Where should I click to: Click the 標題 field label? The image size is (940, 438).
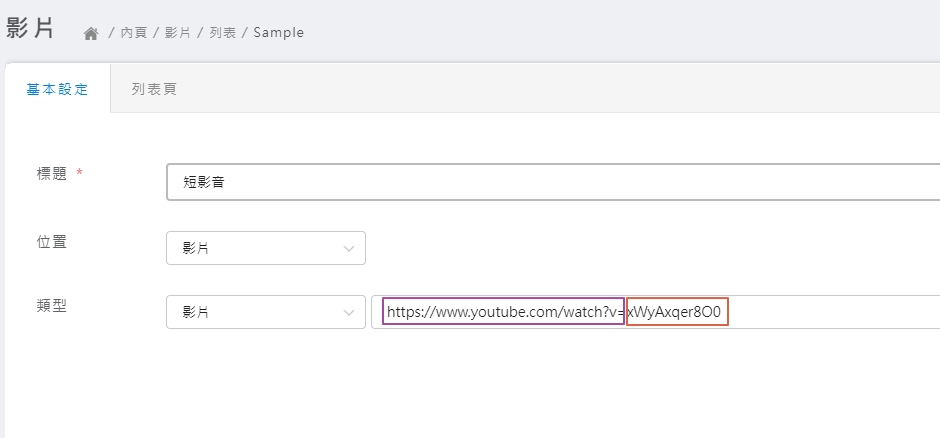(x=52, y=174)
